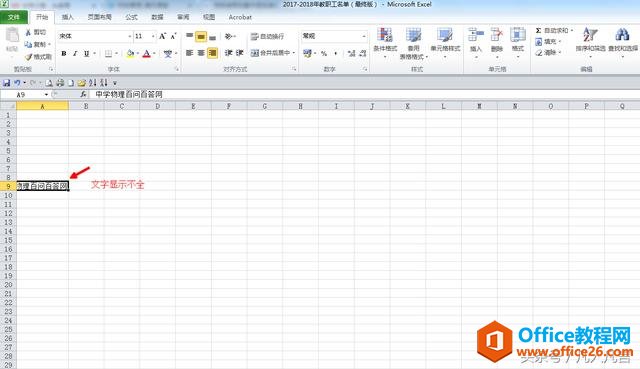The height and width of the screenshot is (369, 640).
Task: Open the font size 11 dropdown
Action: coord(153,36)
